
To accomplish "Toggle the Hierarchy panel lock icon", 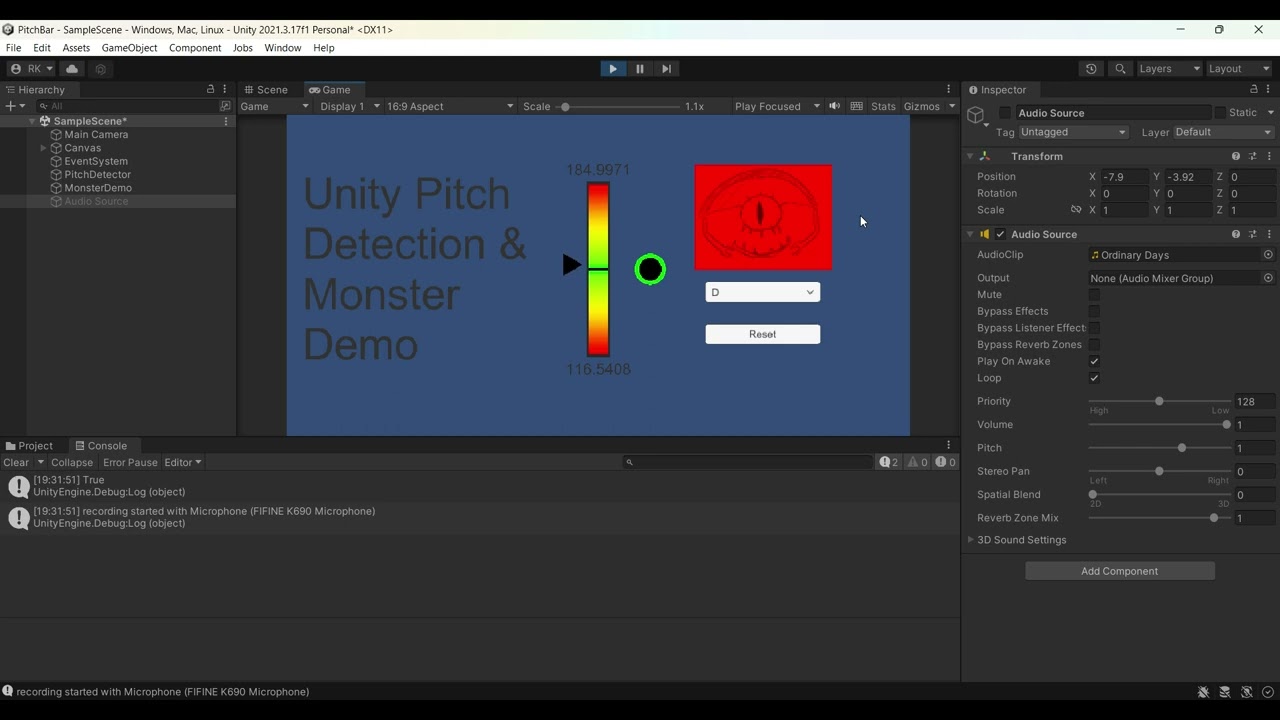I will [210, 90].
